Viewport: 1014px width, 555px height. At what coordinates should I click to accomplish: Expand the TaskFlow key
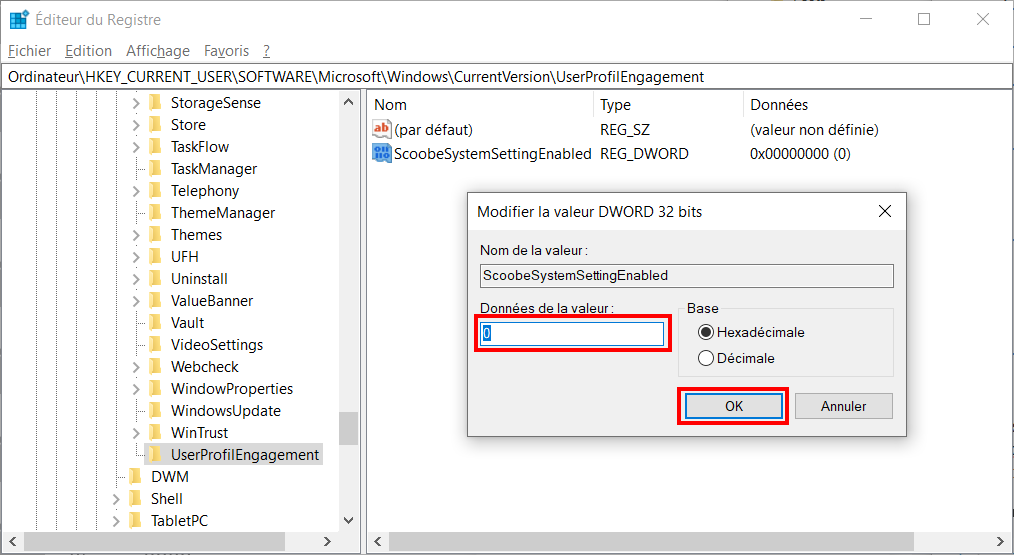(x=136, y=147)
